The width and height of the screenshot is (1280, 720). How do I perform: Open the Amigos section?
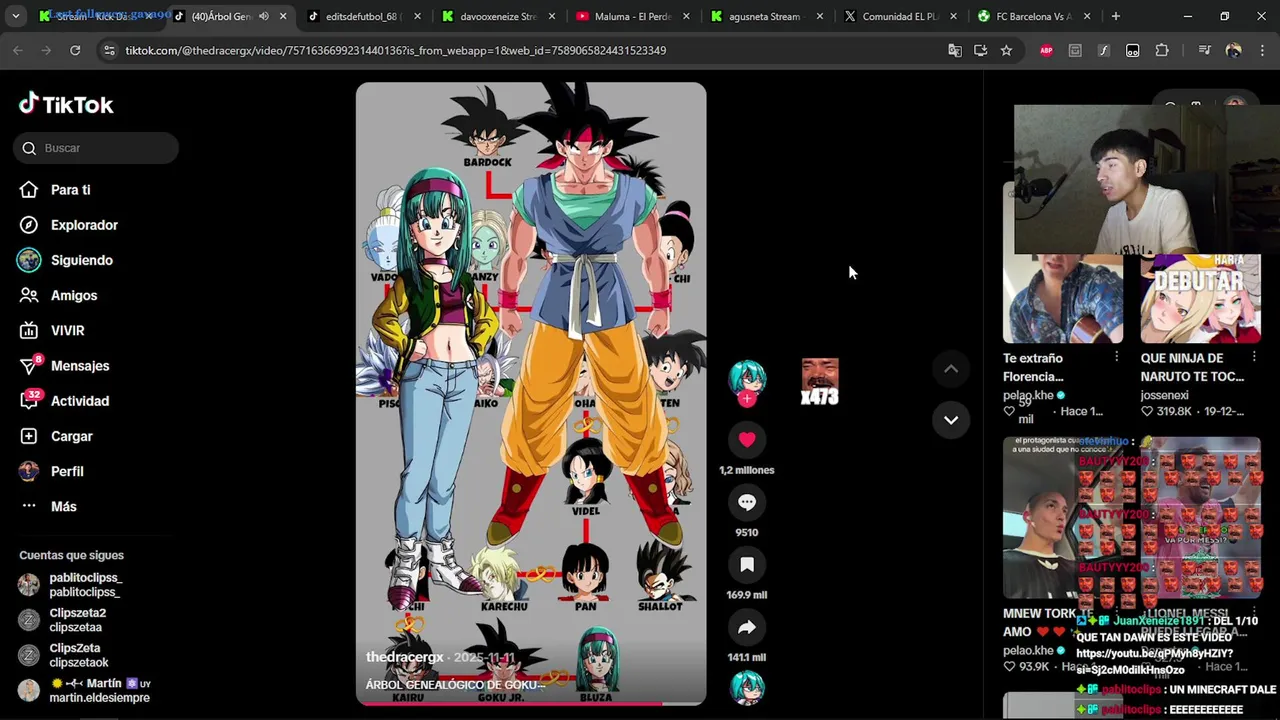tap(74, 296)
